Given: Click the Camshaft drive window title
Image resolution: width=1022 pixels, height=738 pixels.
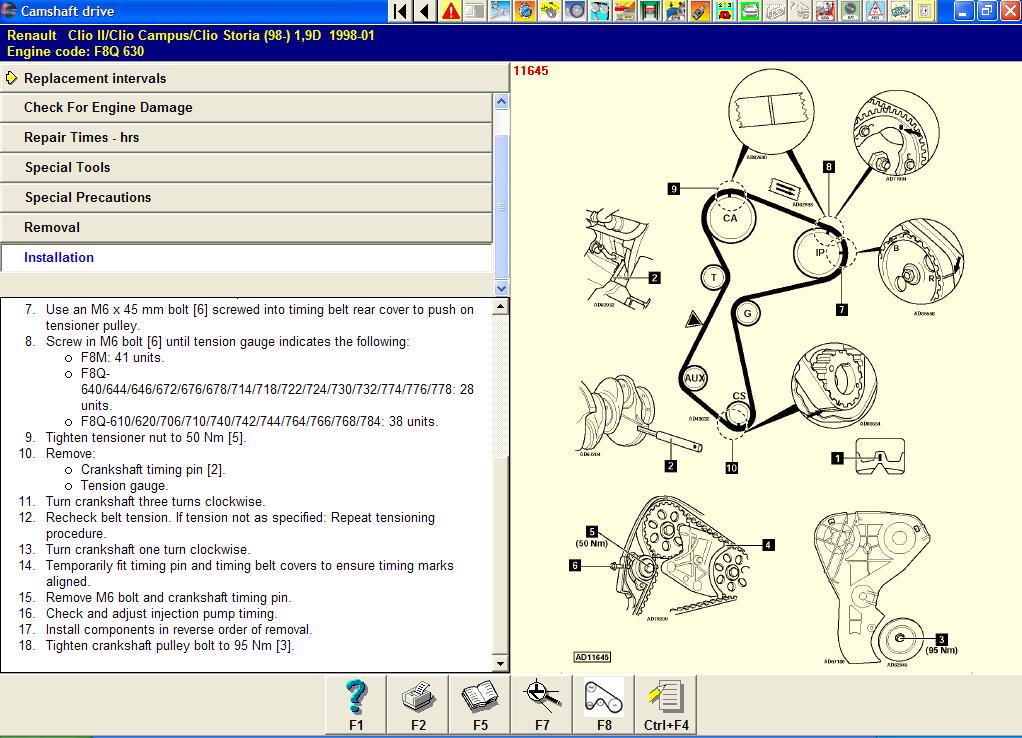Looking at the screenshot, I should pyautogui.click(x=67, y=11).
